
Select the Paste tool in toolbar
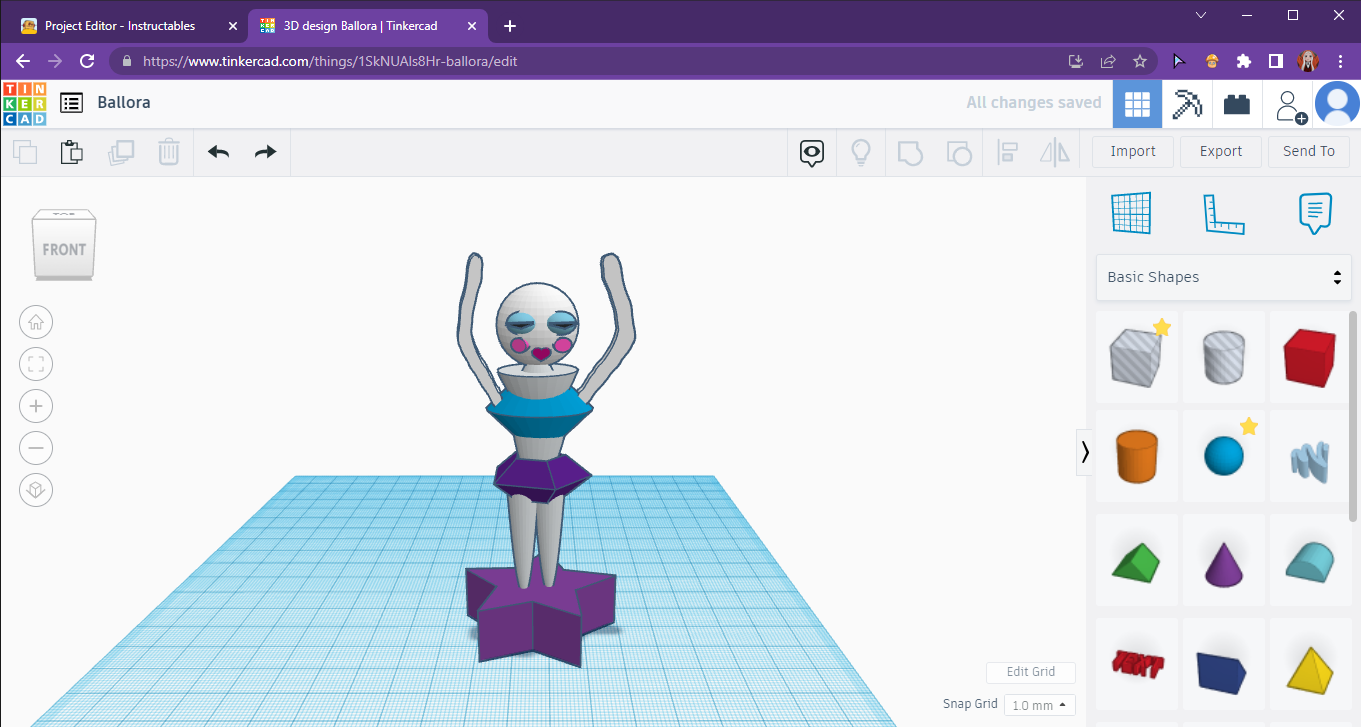point(71,152)
